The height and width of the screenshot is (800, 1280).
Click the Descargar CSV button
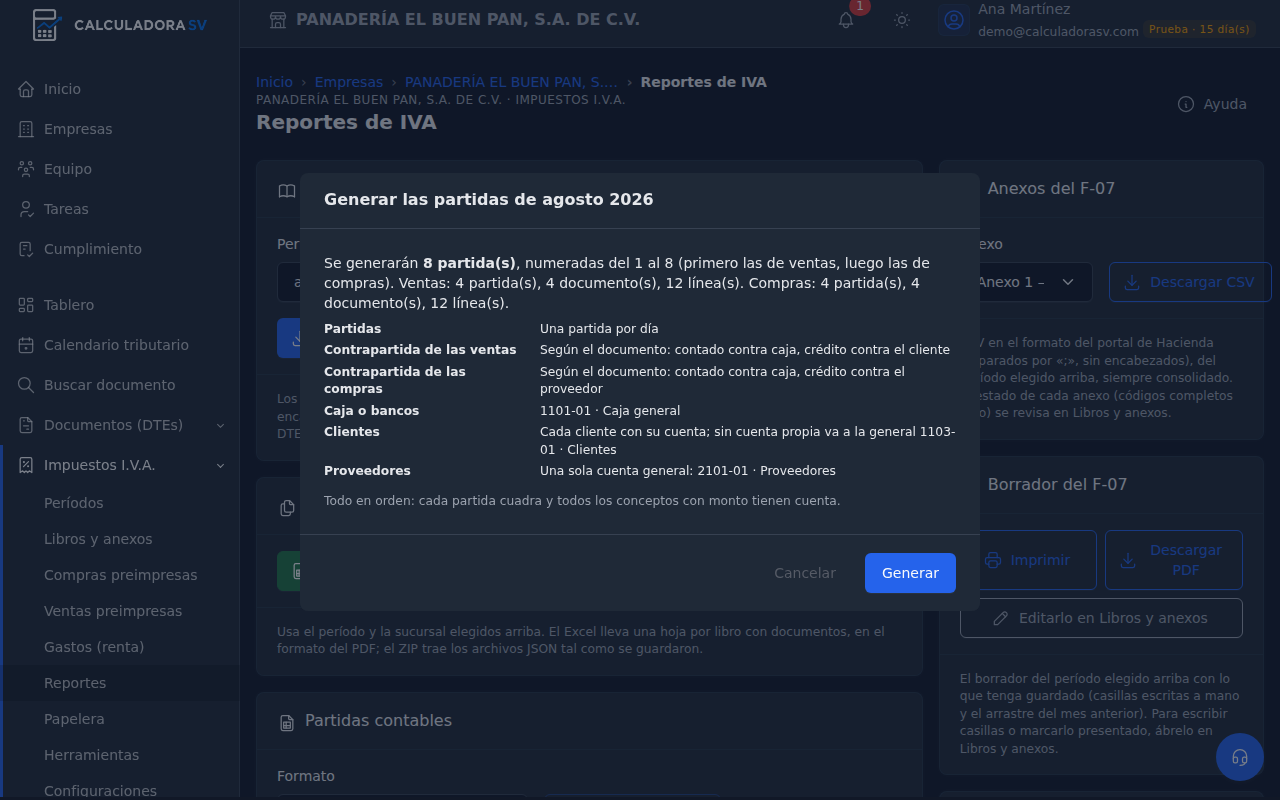[1190, 282]
